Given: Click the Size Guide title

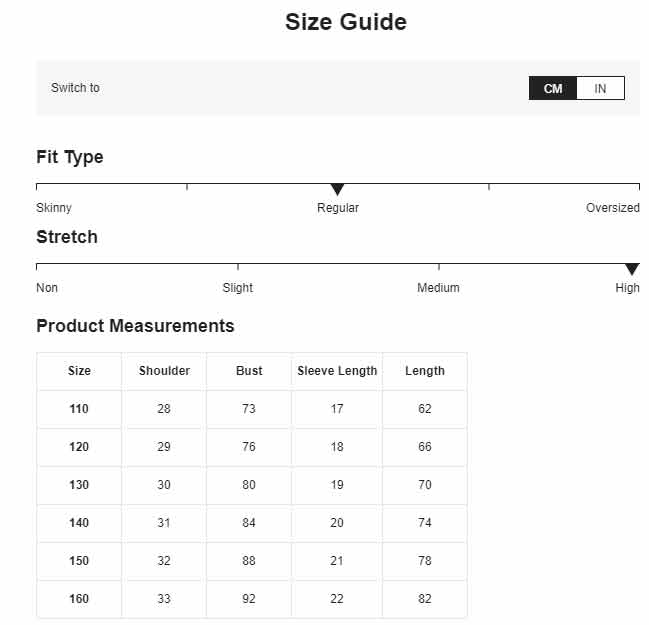Looking at the screenshot, I should click(346, 22).
